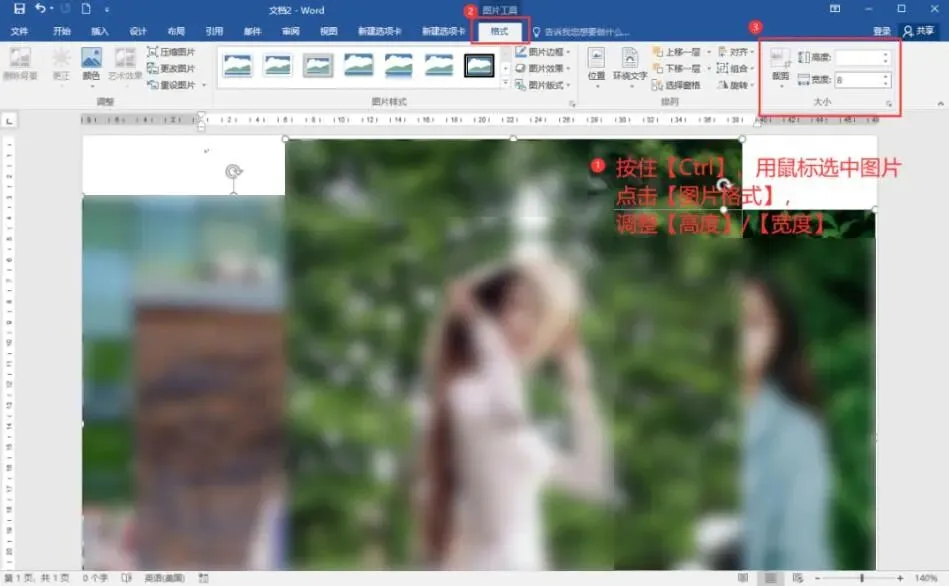Click 重设图片 Reset Picture
Screen dimensions: 949x586
tap(171, 85)
